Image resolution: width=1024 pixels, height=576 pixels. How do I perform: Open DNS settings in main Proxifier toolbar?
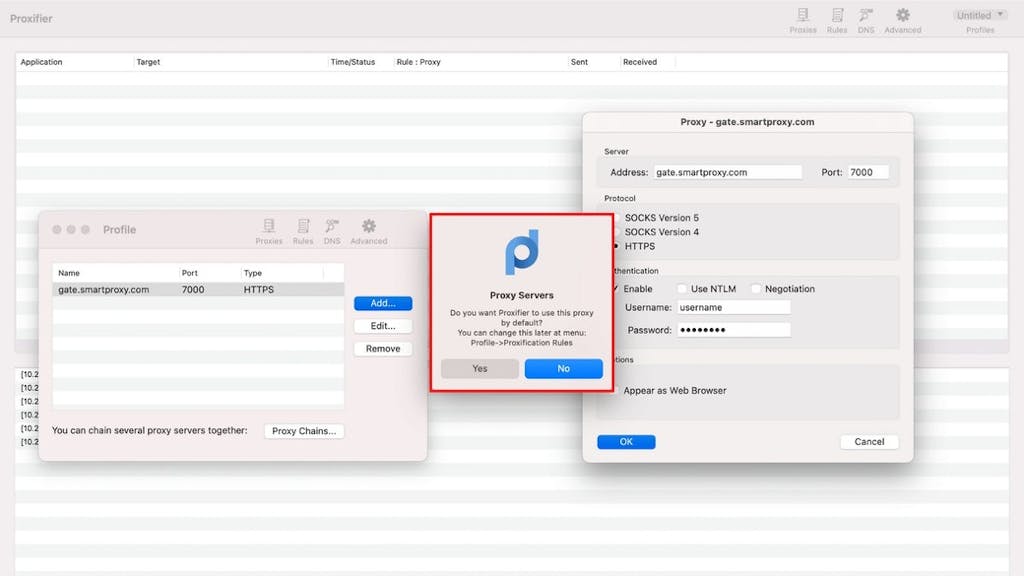[866, 20]
